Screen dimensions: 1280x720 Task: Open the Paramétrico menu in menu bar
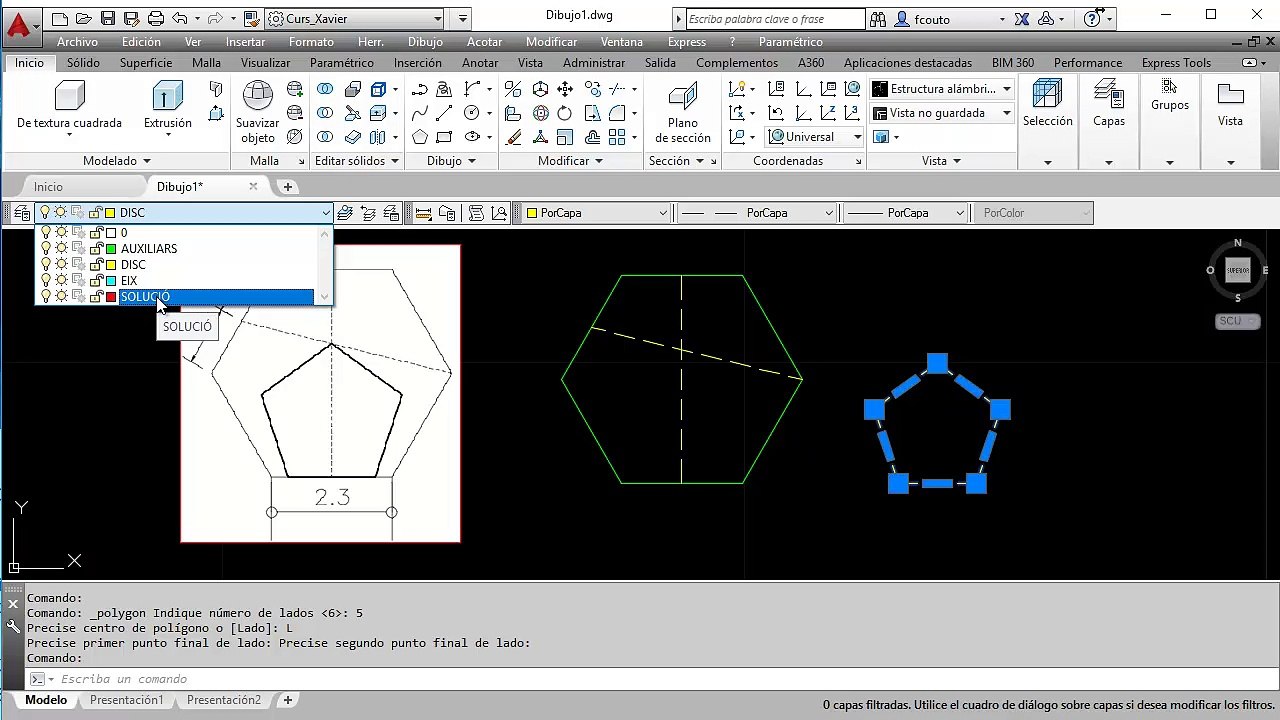click(790, 42)
